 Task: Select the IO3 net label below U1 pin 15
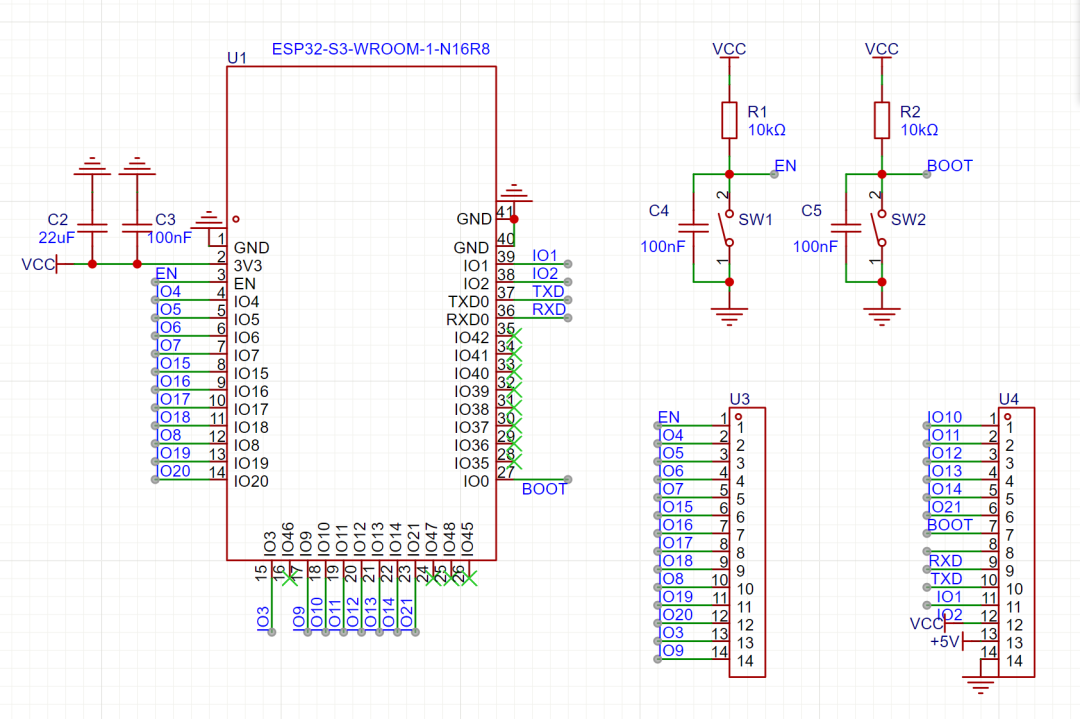(262, 618)
